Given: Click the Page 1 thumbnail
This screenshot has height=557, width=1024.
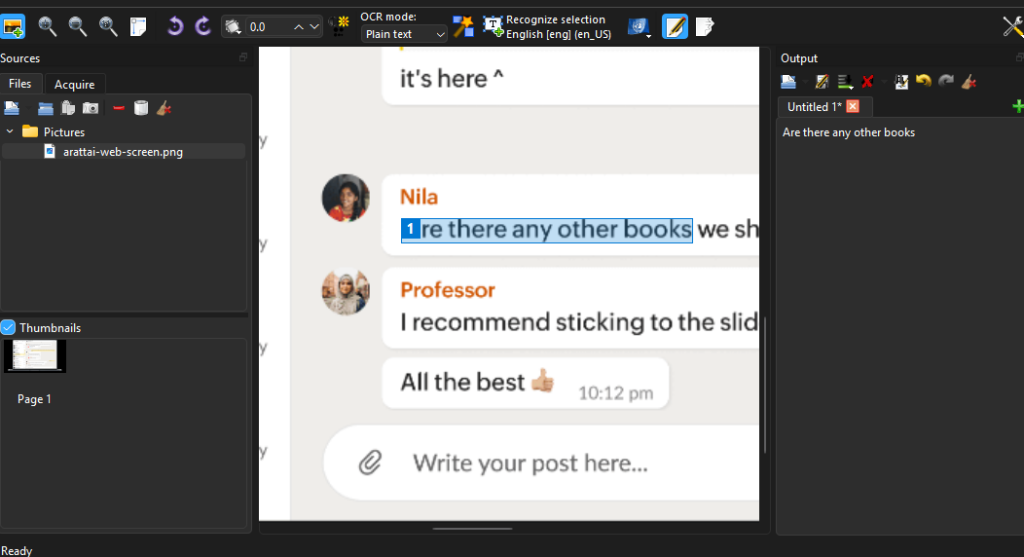Looking at the screenshot, I should point(35,356).
